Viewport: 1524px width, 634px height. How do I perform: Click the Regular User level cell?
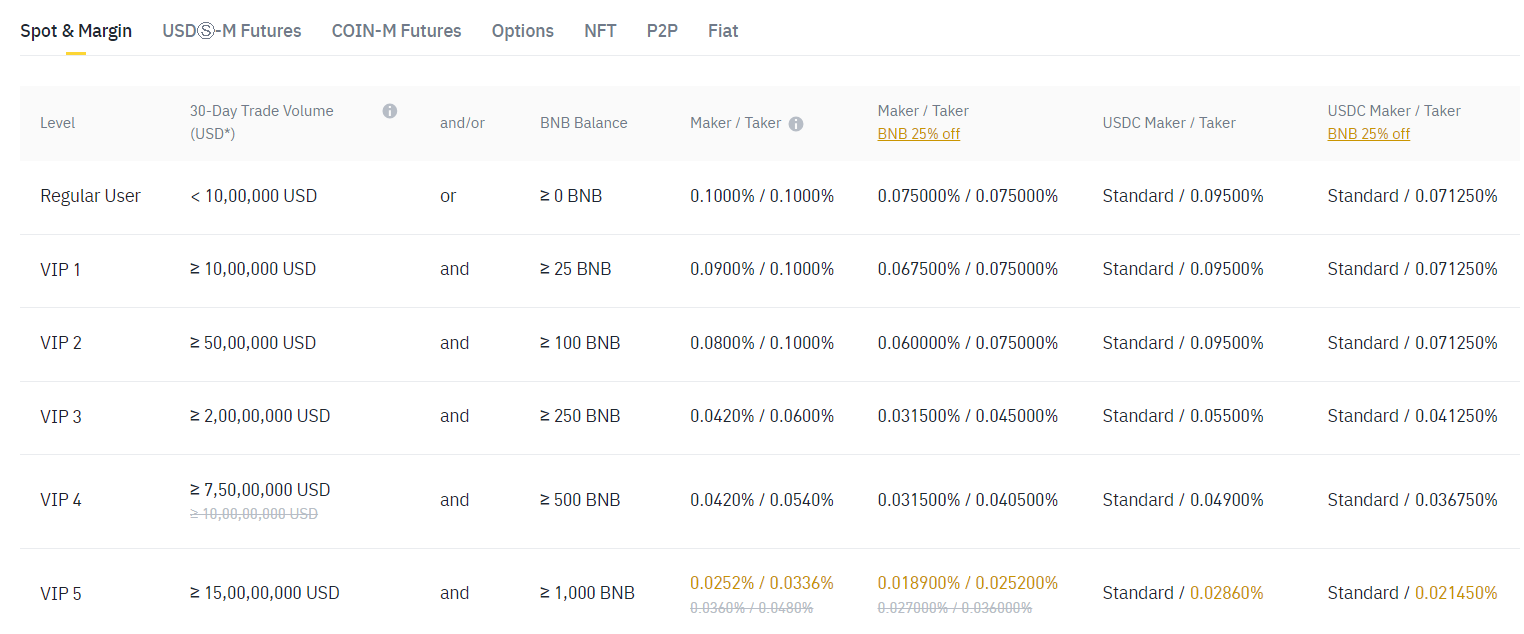point(90,196)
